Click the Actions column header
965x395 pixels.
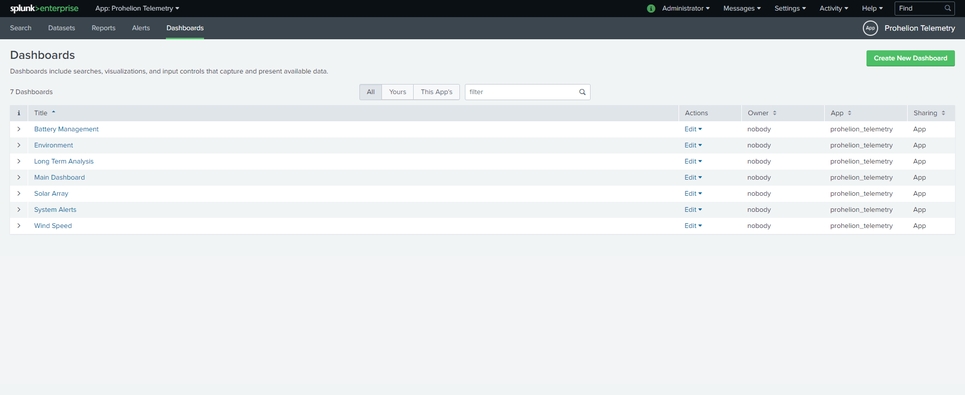click(x=696, y=113)
